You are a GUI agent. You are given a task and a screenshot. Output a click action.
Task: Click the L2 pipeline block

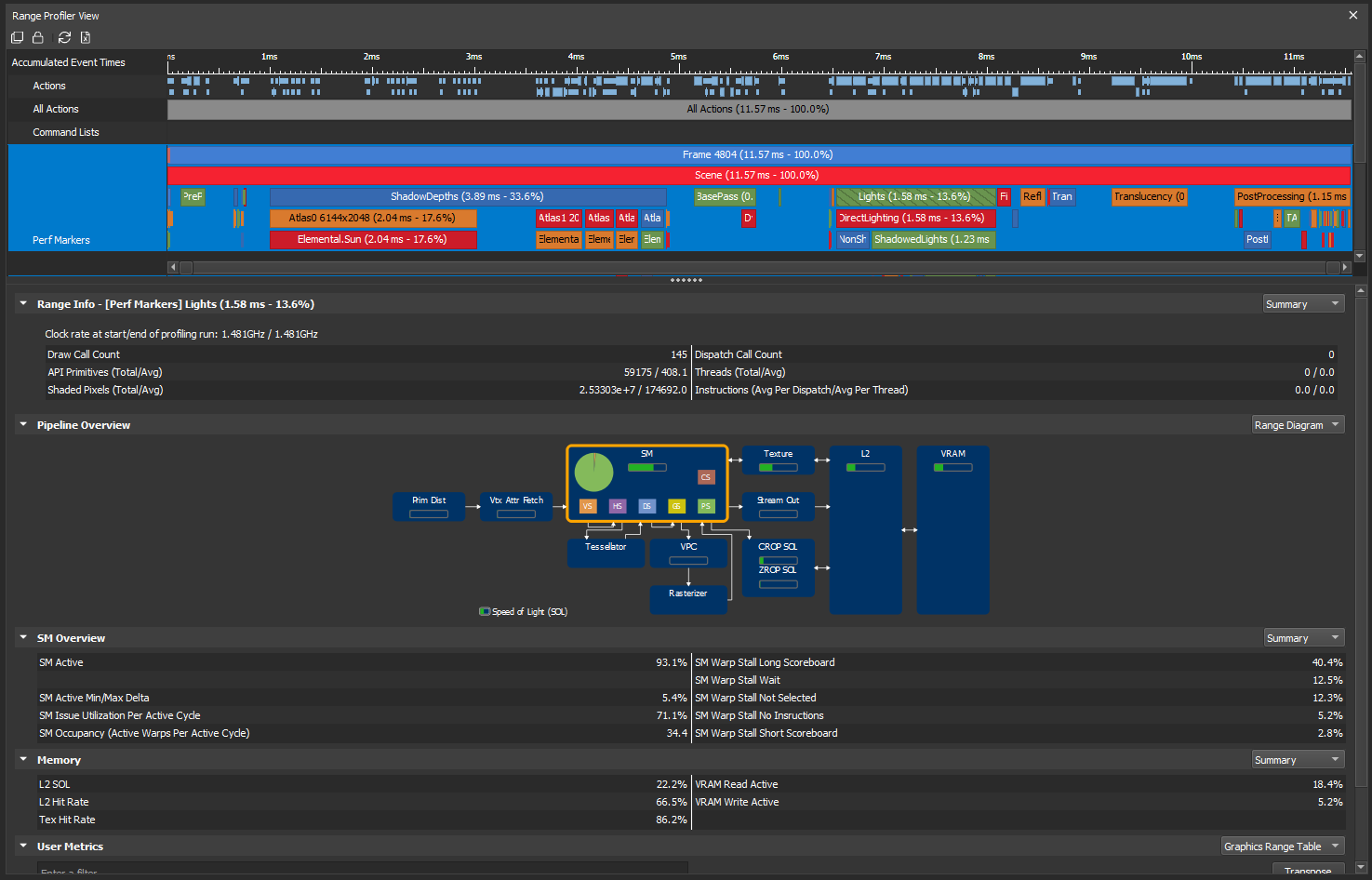(x=866, y=530)
